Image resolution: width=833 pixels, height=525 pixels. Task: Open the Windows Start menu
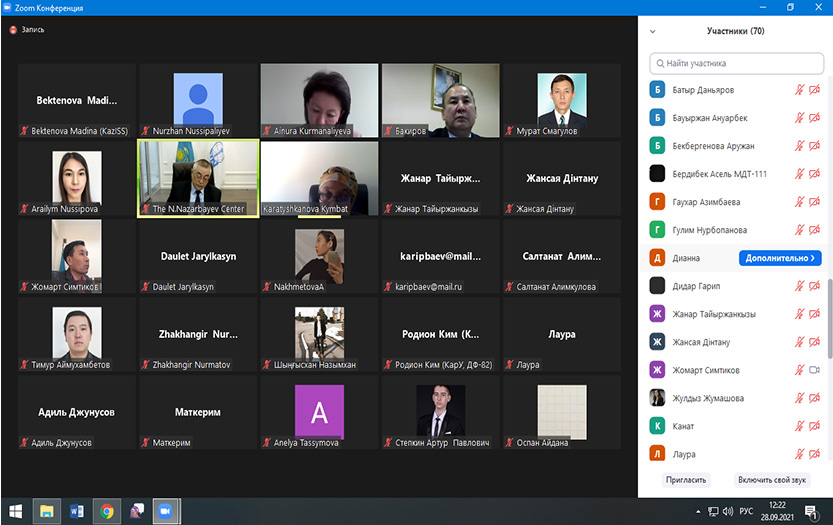[x=14, y=511]
